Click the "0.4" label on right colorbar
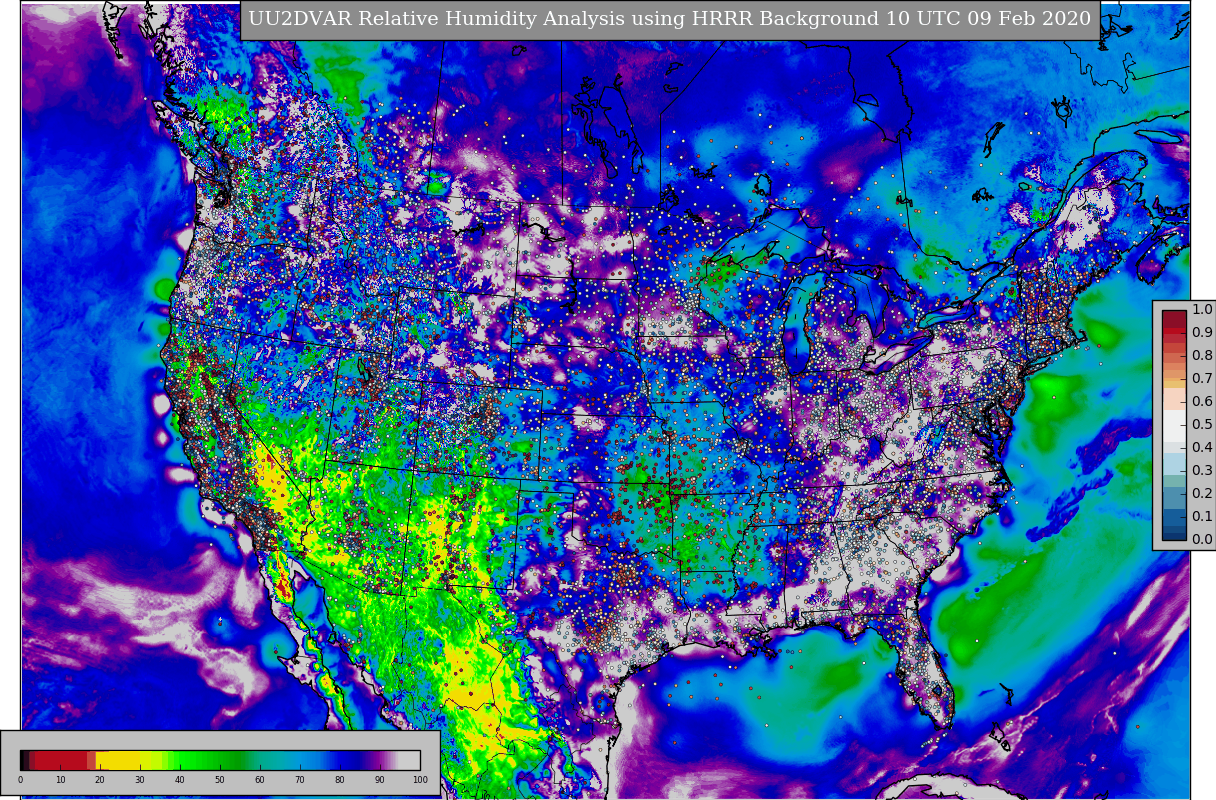 pyautogui.click(x=1202, y=447)
